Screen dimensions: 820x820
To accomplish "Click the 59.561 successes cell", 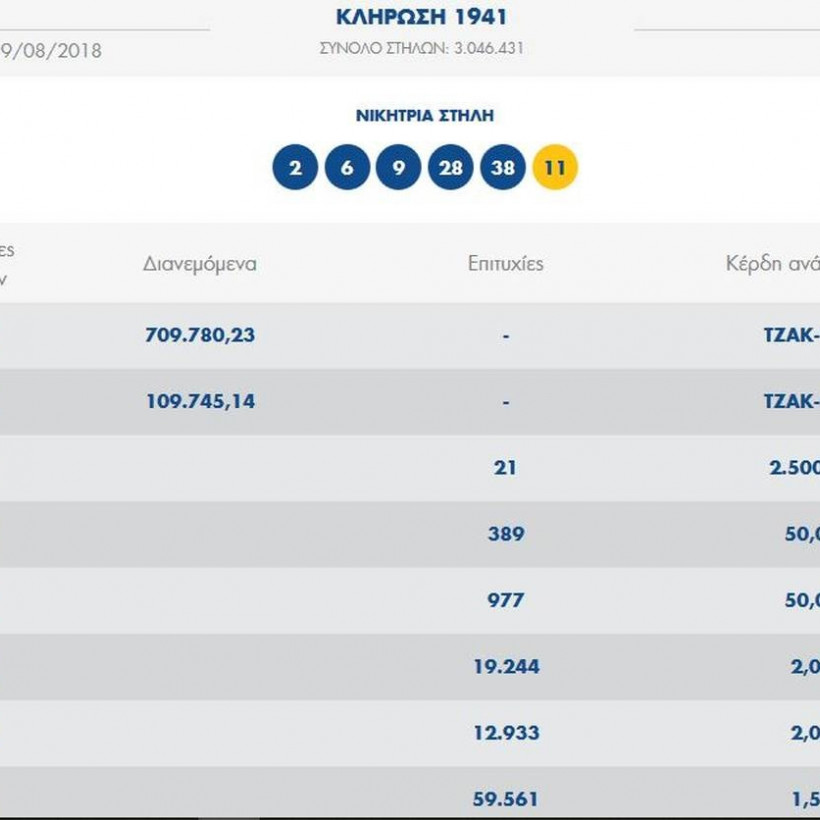I will 505,798.
